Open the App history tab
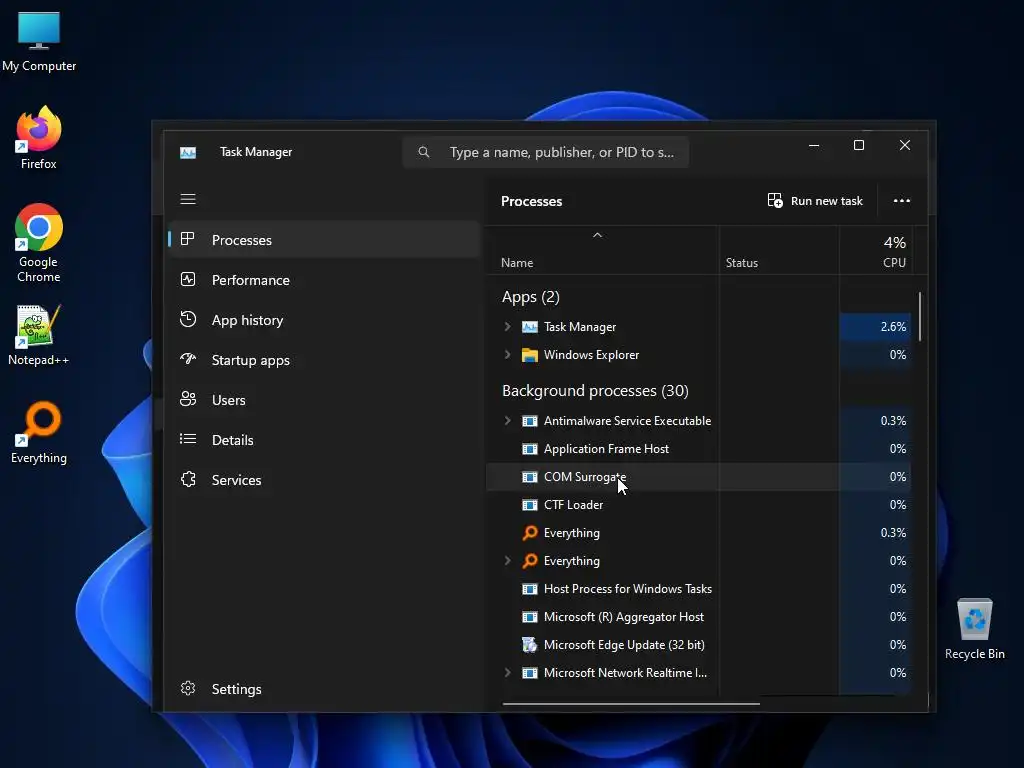The width and height of the screenshot is (1024, 768). point(325,320)
